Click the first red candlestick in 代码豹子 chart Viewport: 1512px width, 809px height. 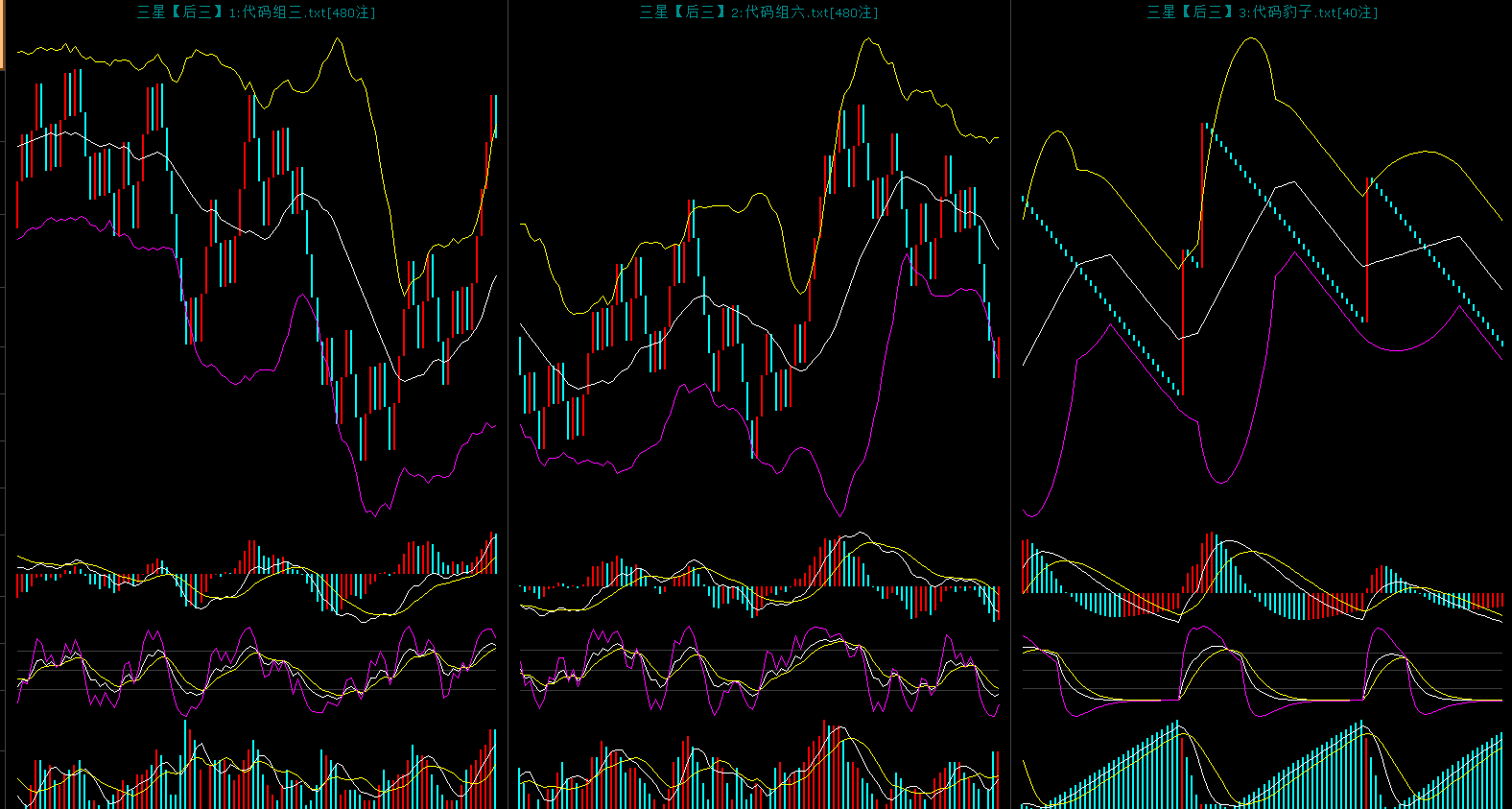[x=1183, y=321]
